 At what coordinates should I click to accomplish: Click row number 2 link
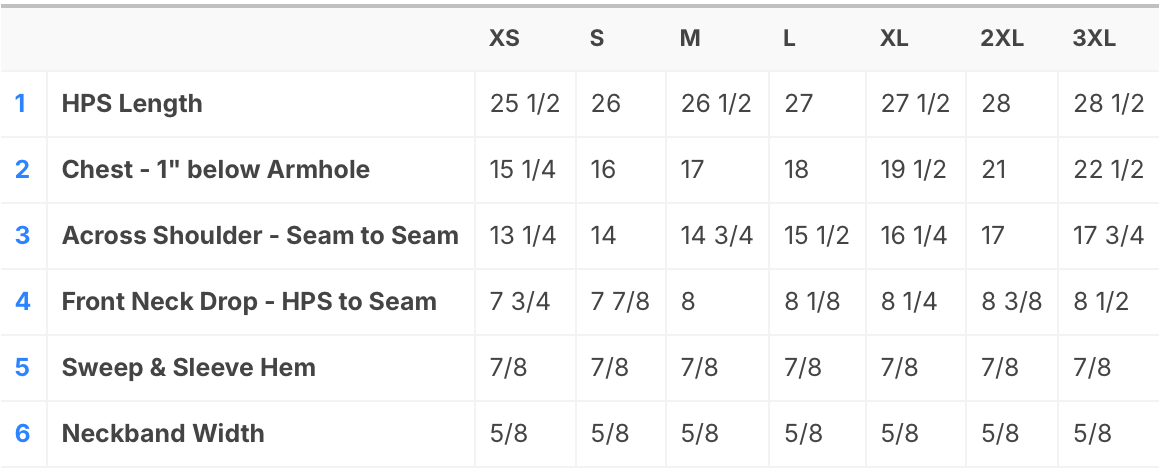pos(22,170)
